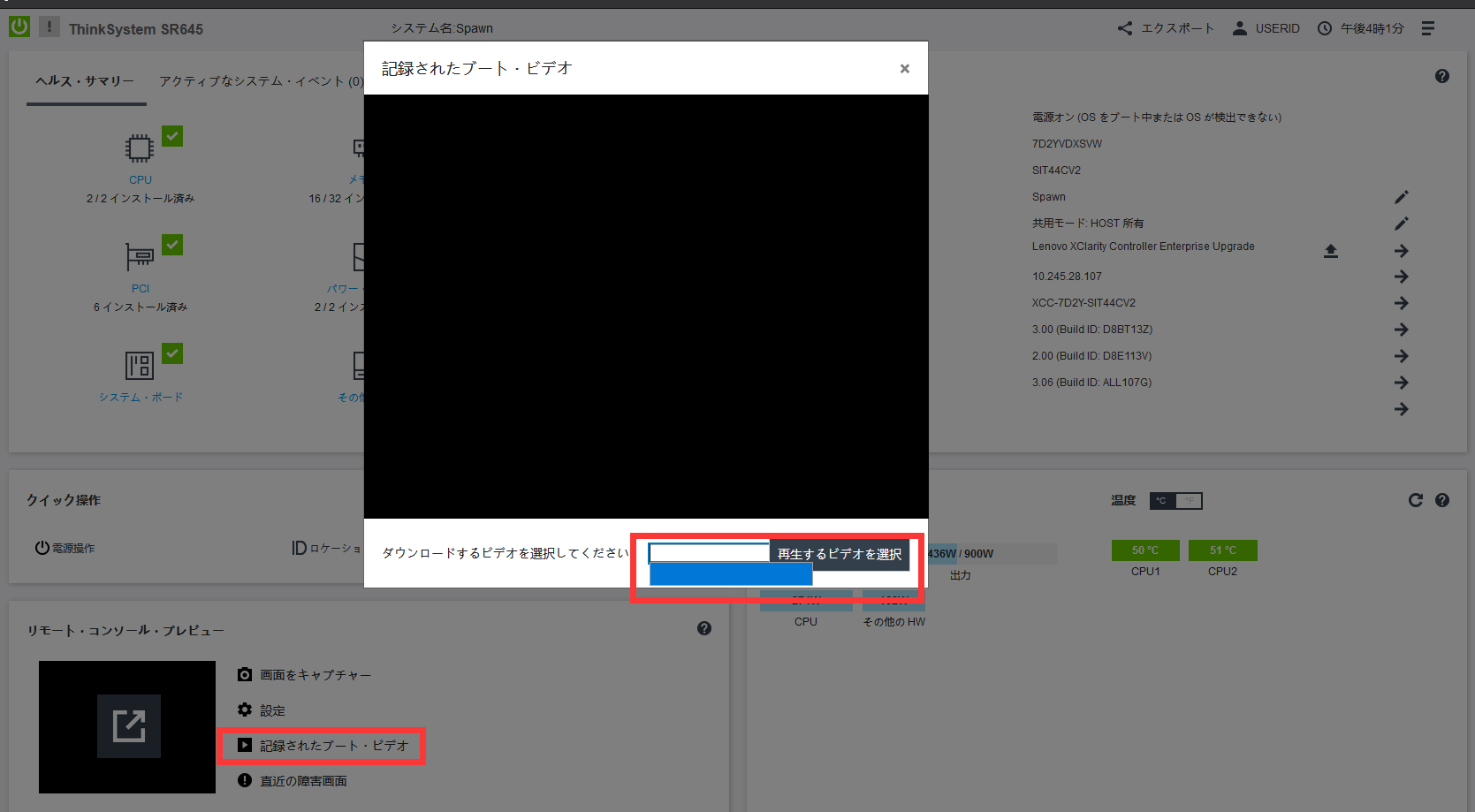Click the システム名:Spawn header text

[442, 28]
